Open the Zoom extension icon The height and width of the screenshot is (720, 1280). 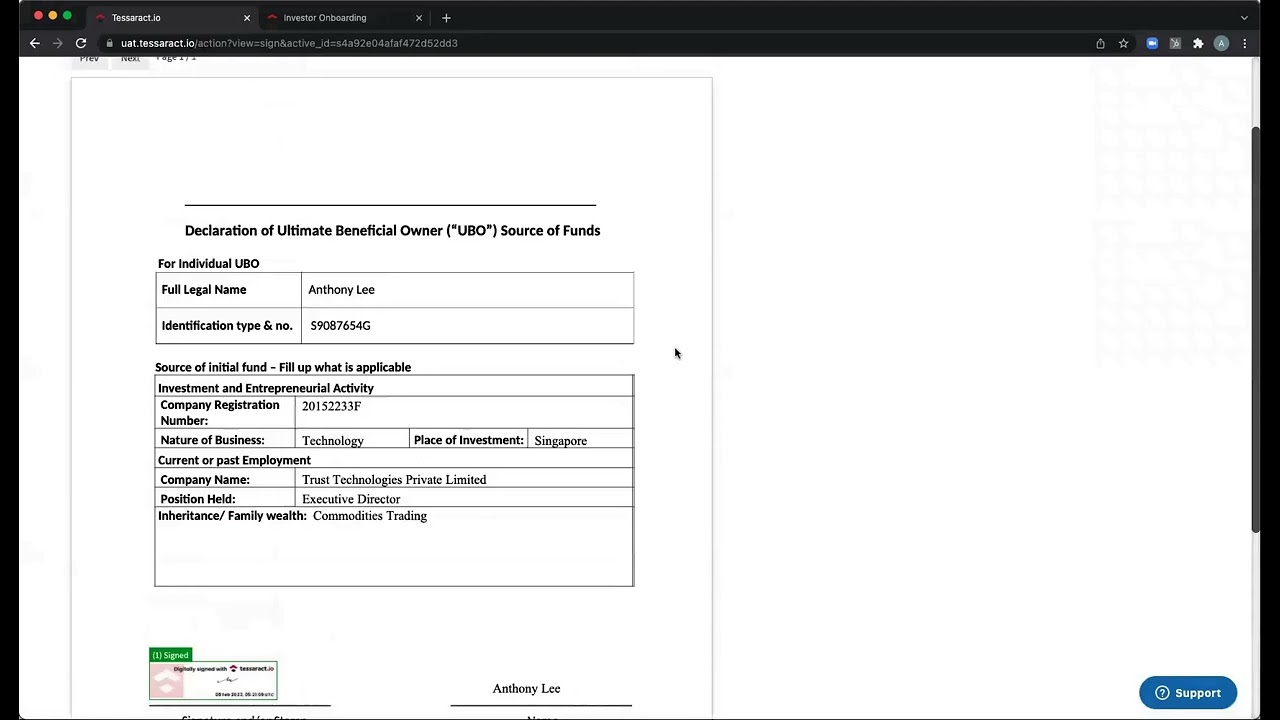coord(1152,43)
